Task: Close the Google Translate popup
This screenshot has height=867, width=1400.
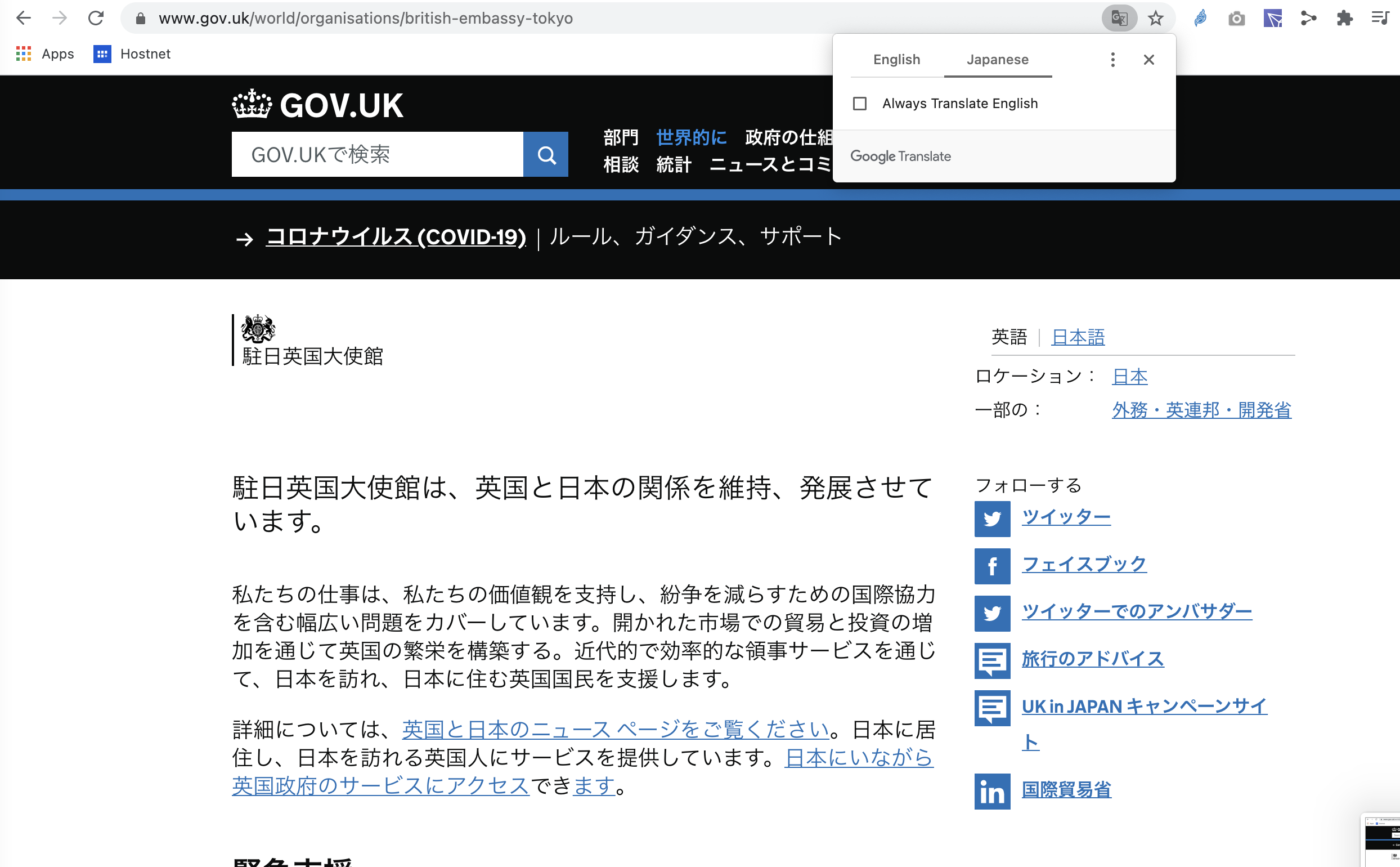Action: (x=1148, y=60)
